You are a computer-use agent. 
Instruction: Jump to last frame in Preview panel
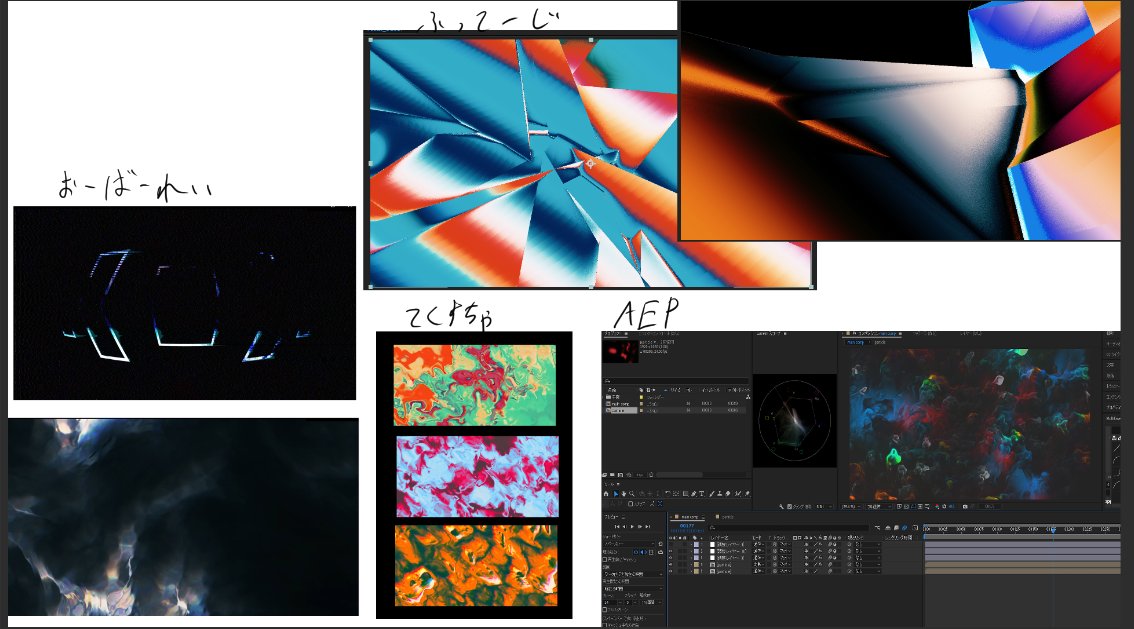[x=647, y=526]
